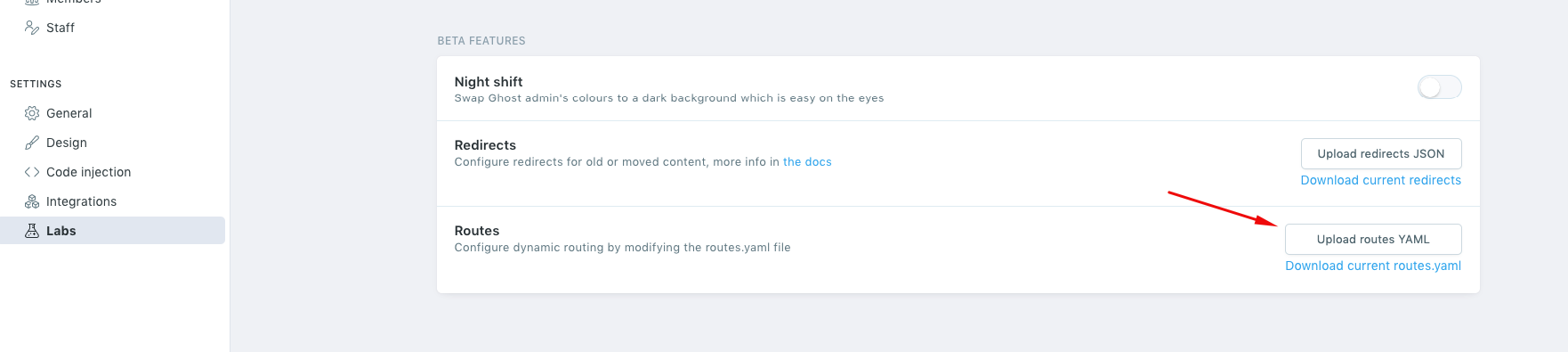Image resolution: width=1568 pixels, height=352 pixels.
Task: Click the Routes section heading
Action: (477, 231)
